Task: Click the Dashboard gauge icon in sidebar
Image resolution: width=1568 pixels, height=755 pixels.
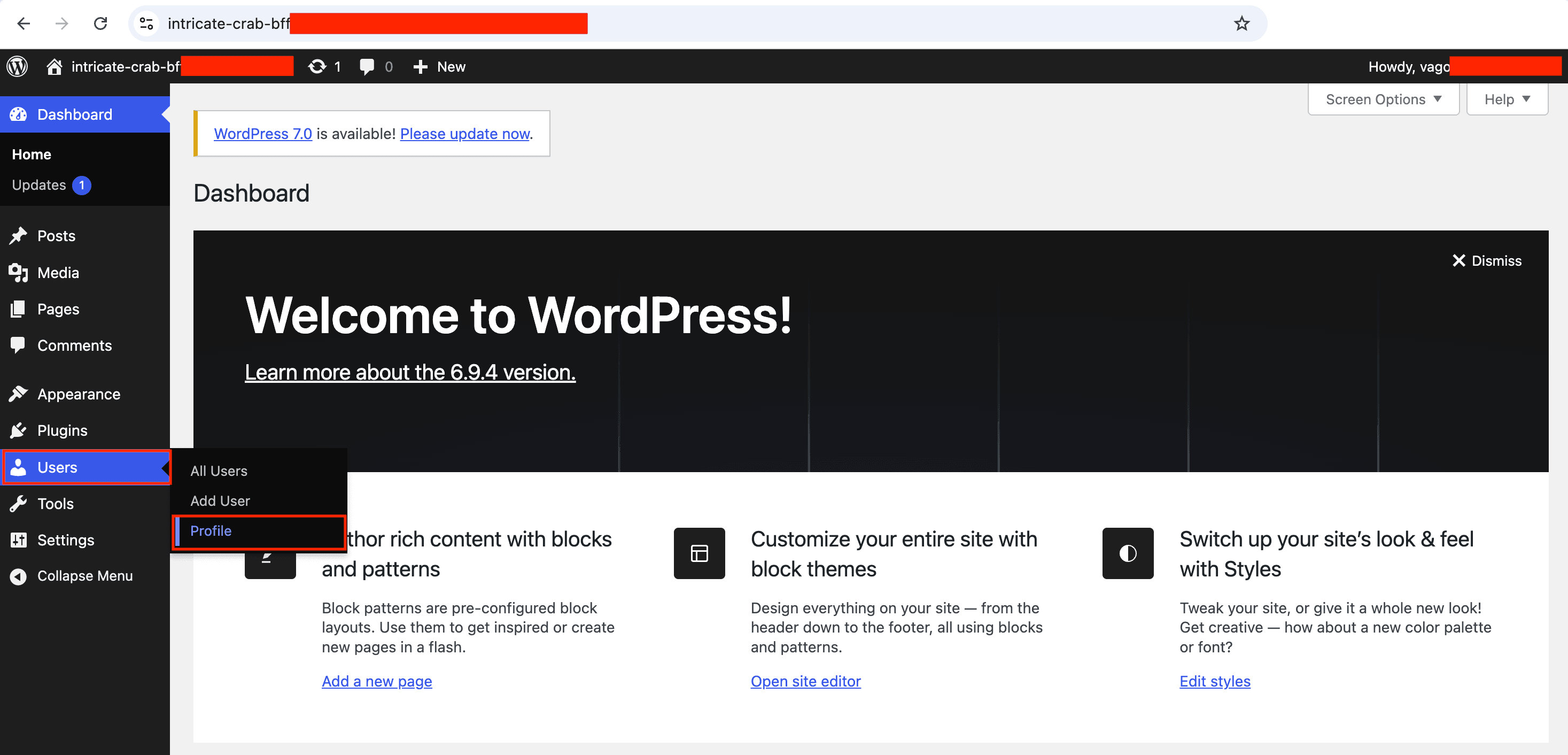Action: (x=18, y=114)
